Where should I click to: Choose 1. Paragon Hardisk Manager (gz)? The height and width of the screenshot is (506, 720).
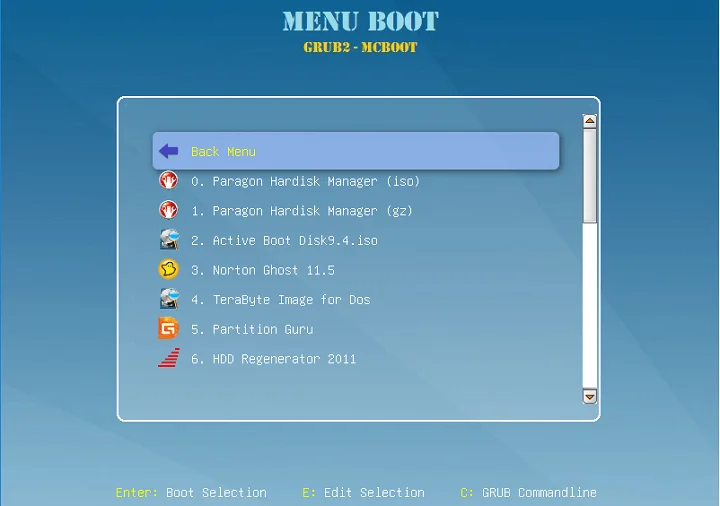(302, 211)
